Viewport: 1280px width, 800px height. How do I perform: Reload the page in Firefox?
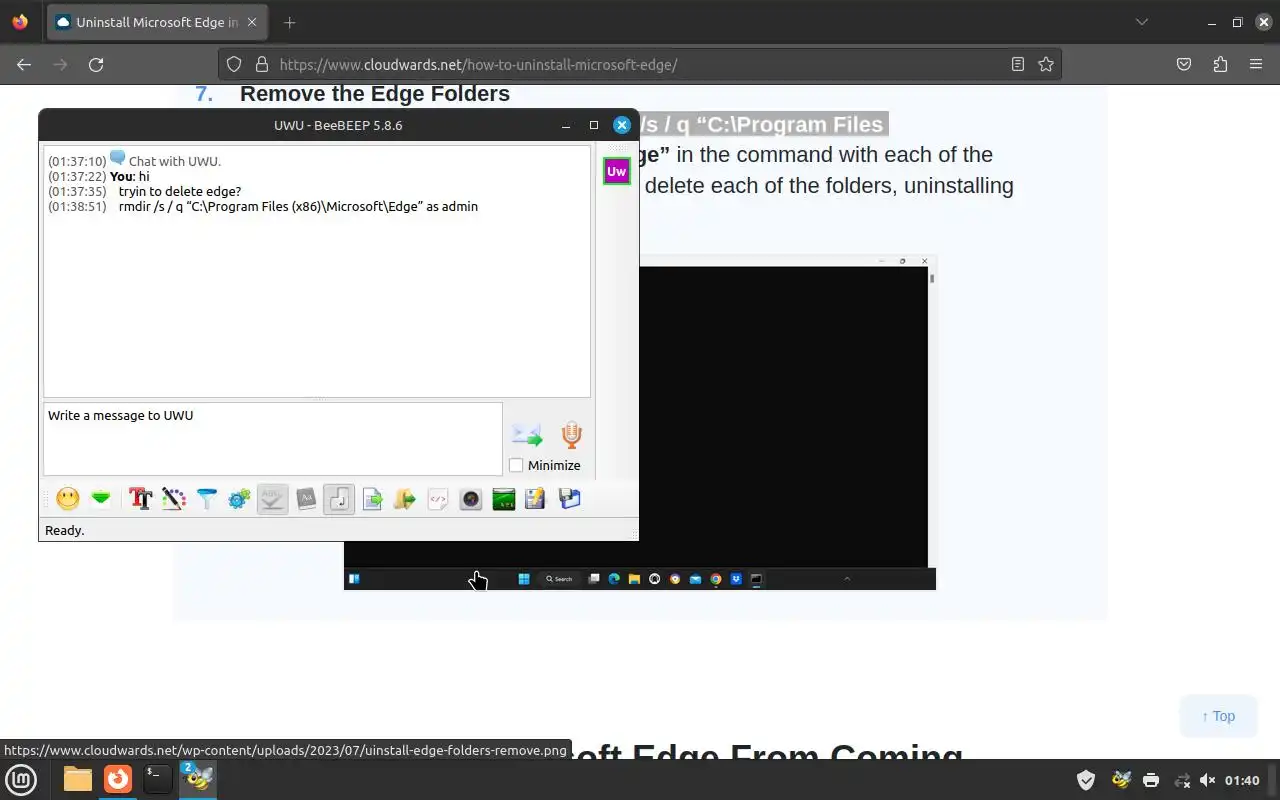click(96, 64)
